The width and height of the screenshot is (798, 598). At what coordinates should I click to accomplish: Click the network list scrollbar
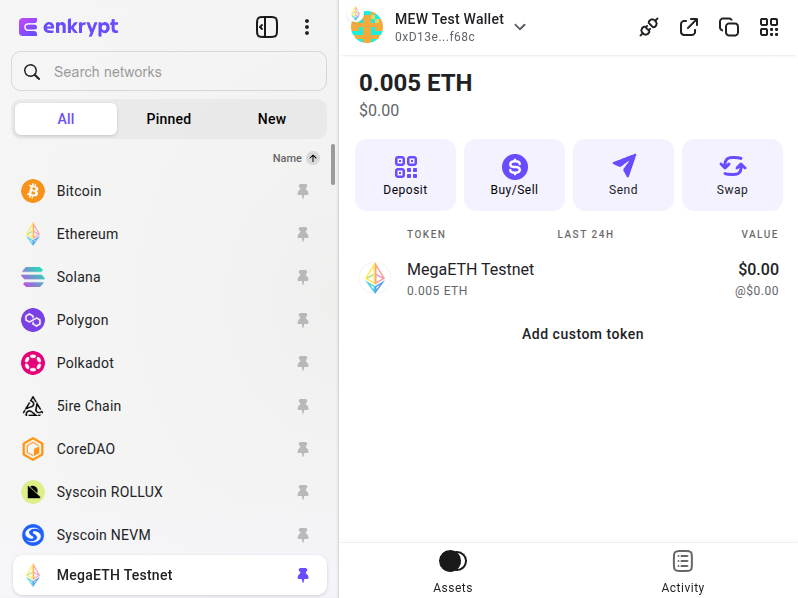tap(333, 164)
